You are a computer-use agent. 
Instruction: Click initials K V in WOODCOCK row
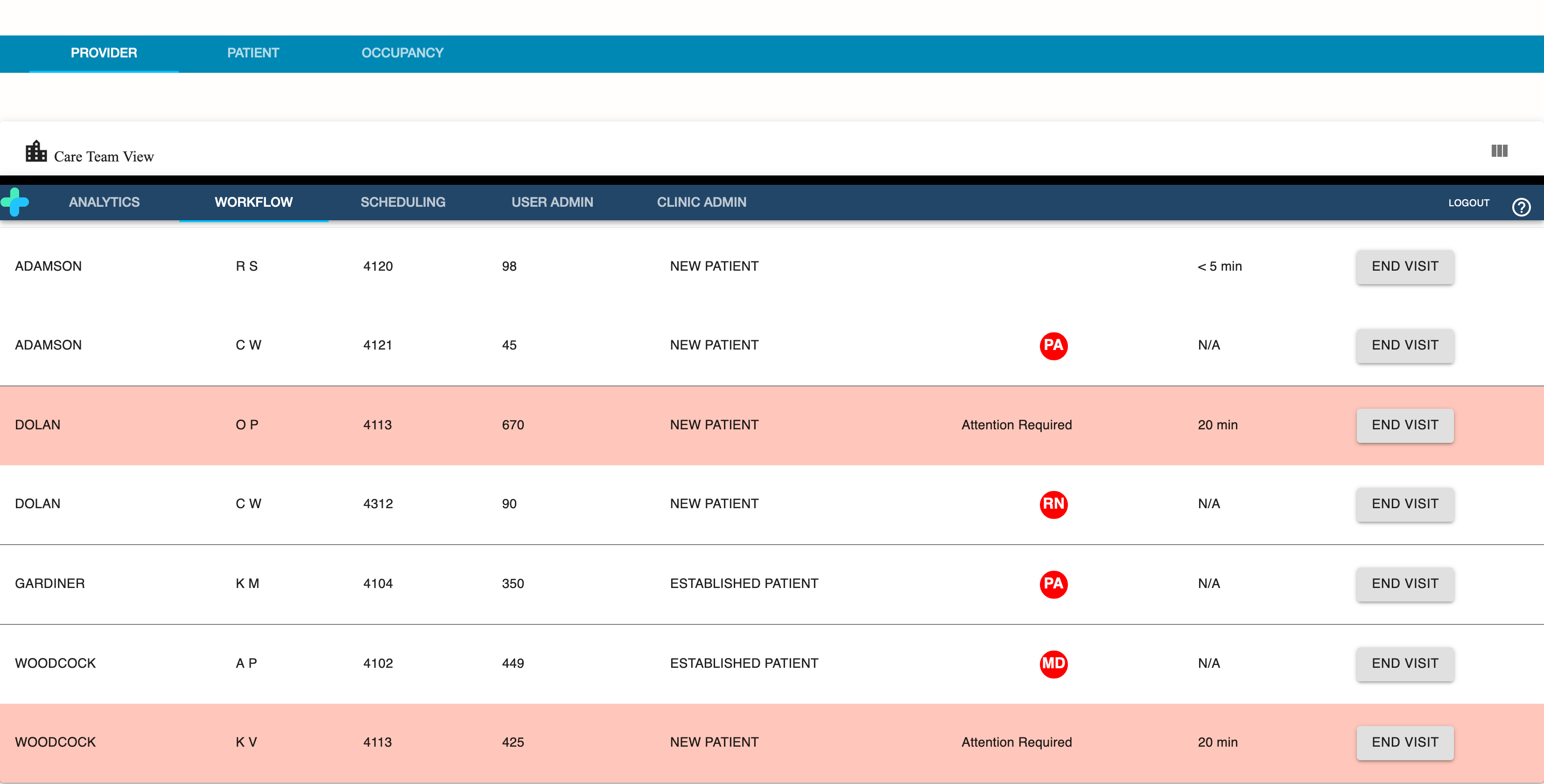pos(246,742)
